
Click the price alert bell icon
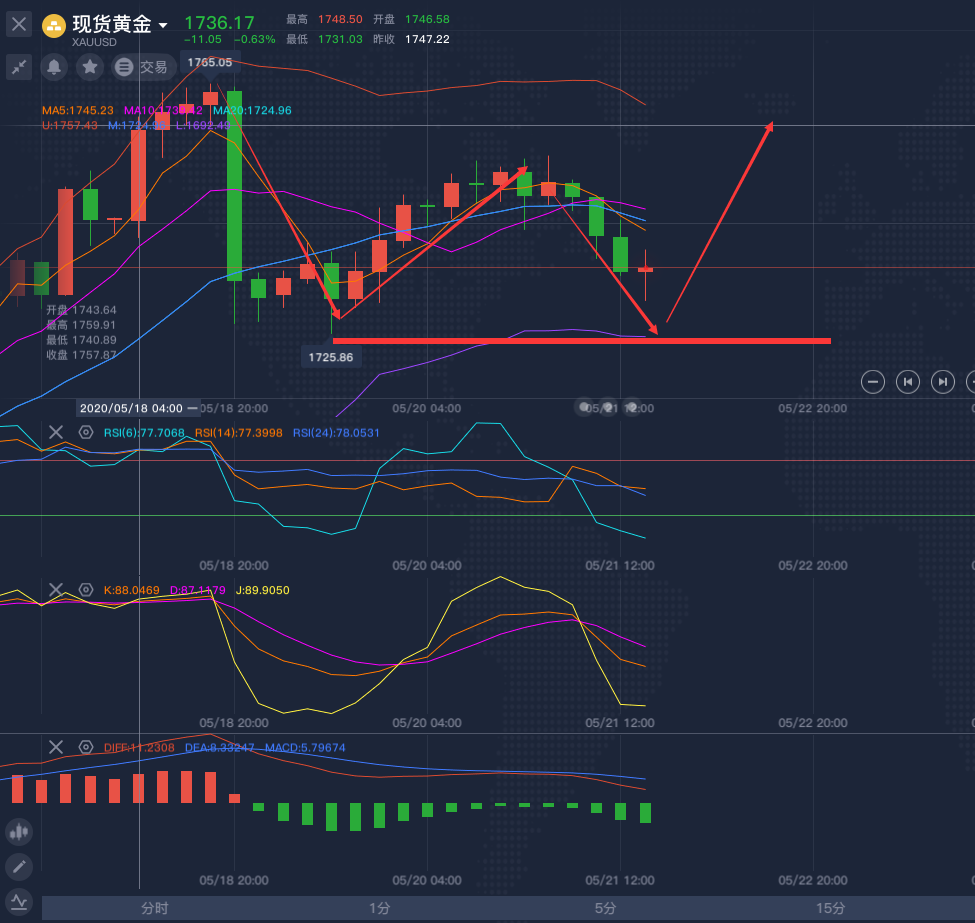pos(54,67)
